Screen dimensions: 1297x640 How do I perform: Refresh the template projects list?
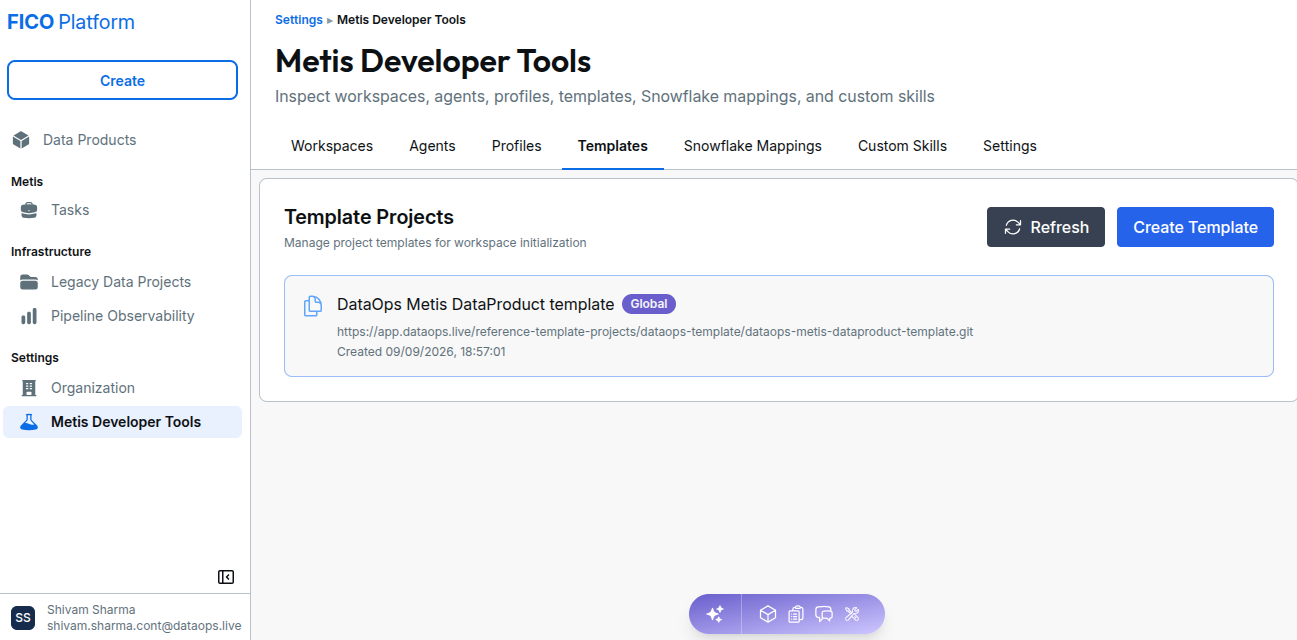(1046, 227)
